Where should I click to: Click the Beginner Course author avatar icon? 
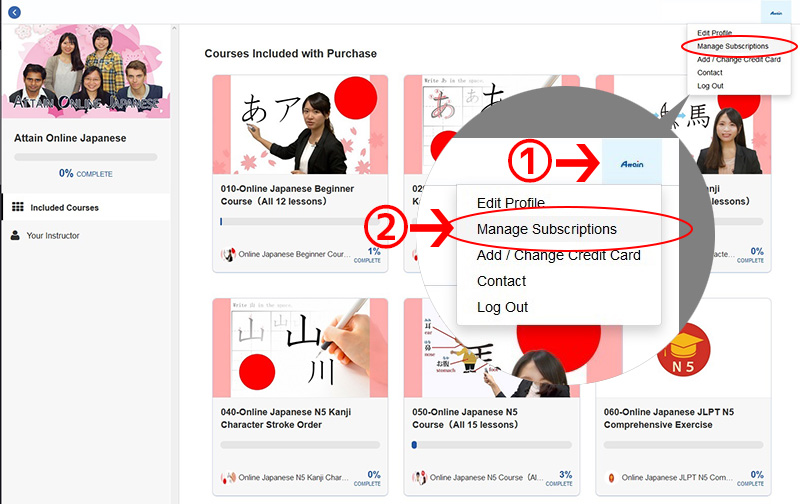click(x=228, y=254)
